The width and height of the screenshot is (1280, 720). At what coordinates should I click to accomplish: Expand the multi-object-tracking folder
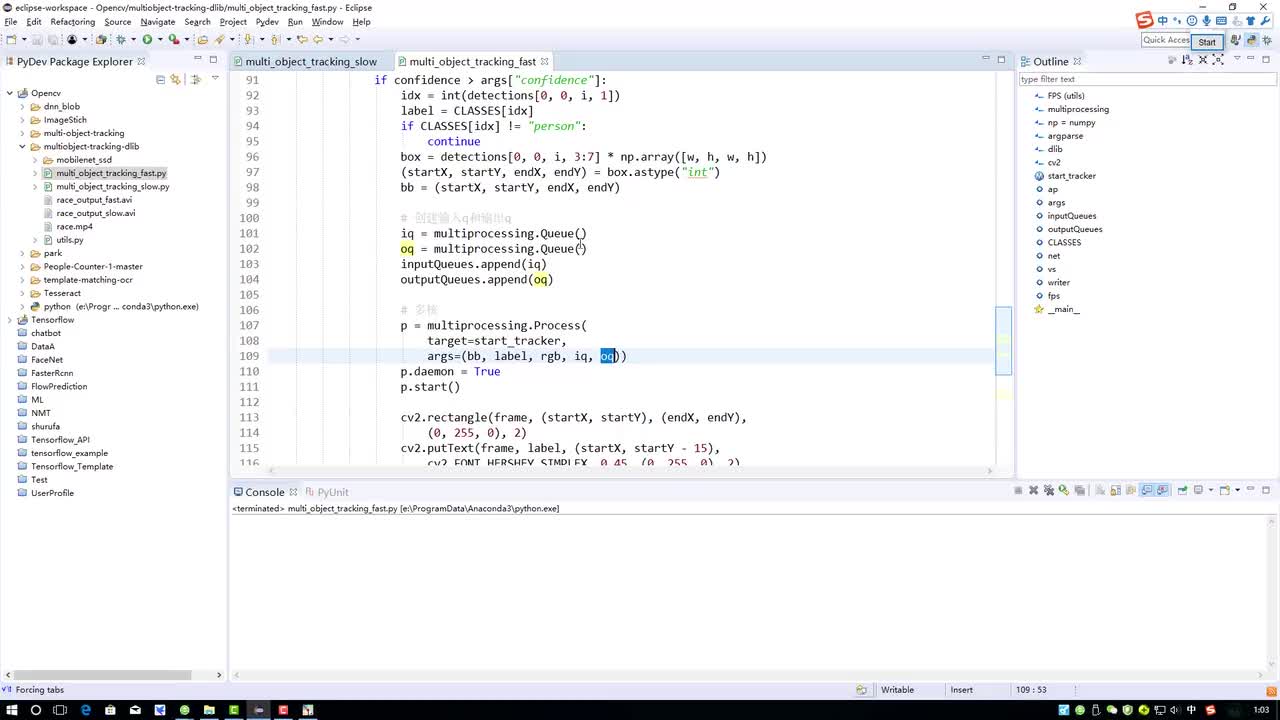pyautogui.click(x=22, y=133)
